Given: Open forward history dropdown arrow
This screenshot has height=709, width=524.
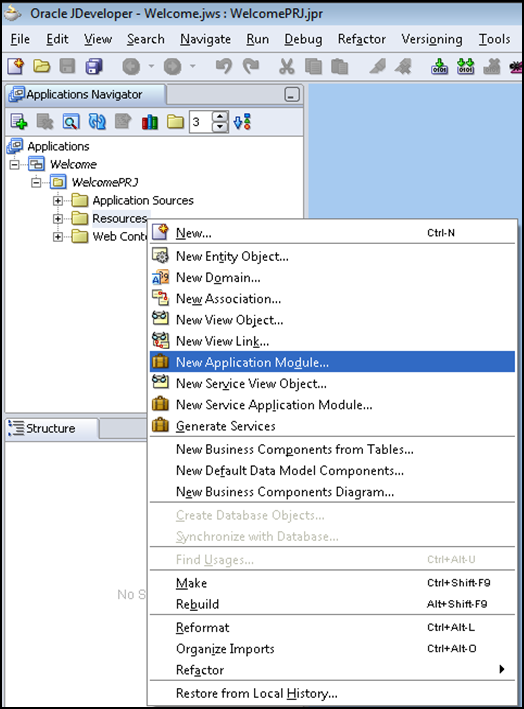Looking at the screenshot, I should (x=193, y=66).
